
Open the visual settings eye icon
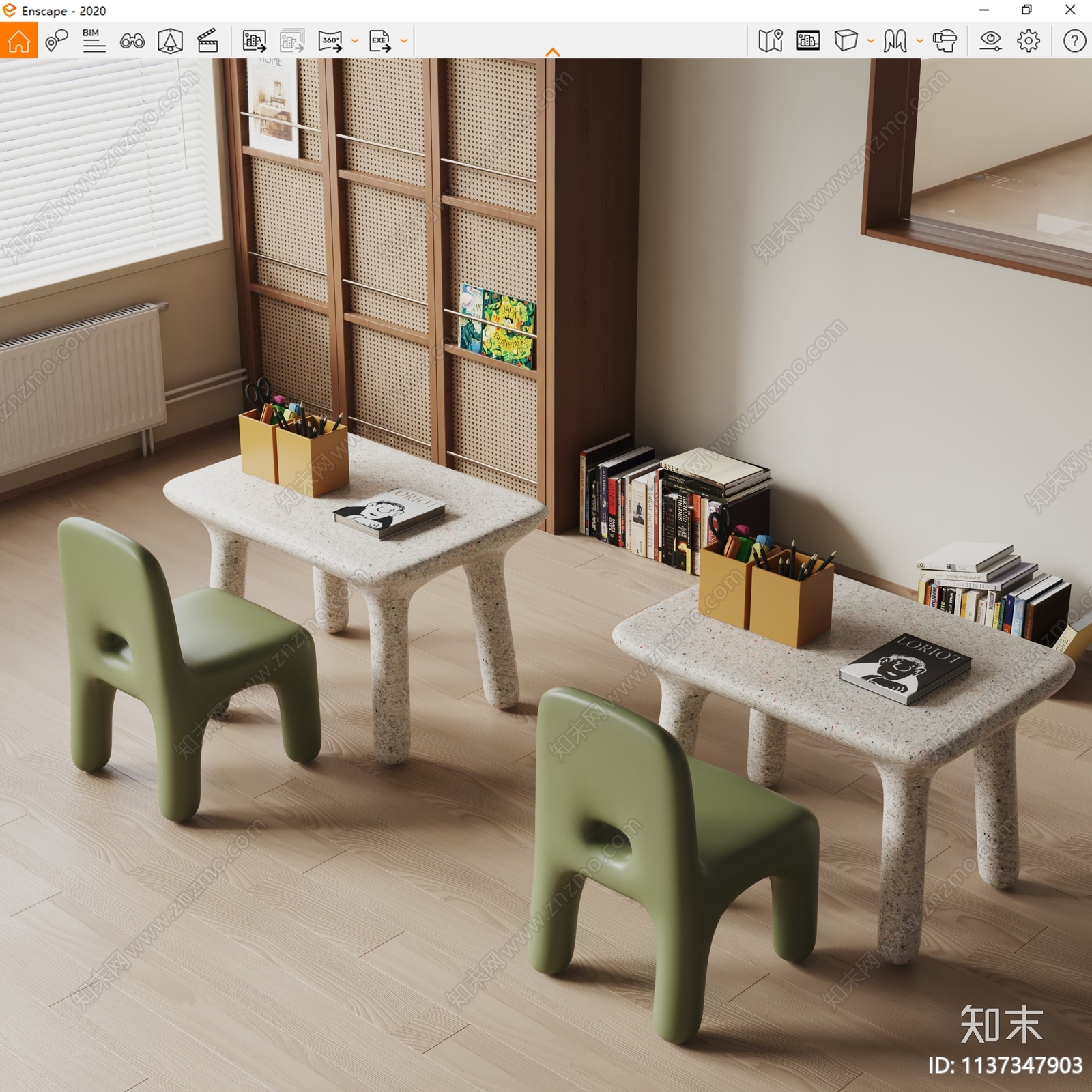coord(990,41)
